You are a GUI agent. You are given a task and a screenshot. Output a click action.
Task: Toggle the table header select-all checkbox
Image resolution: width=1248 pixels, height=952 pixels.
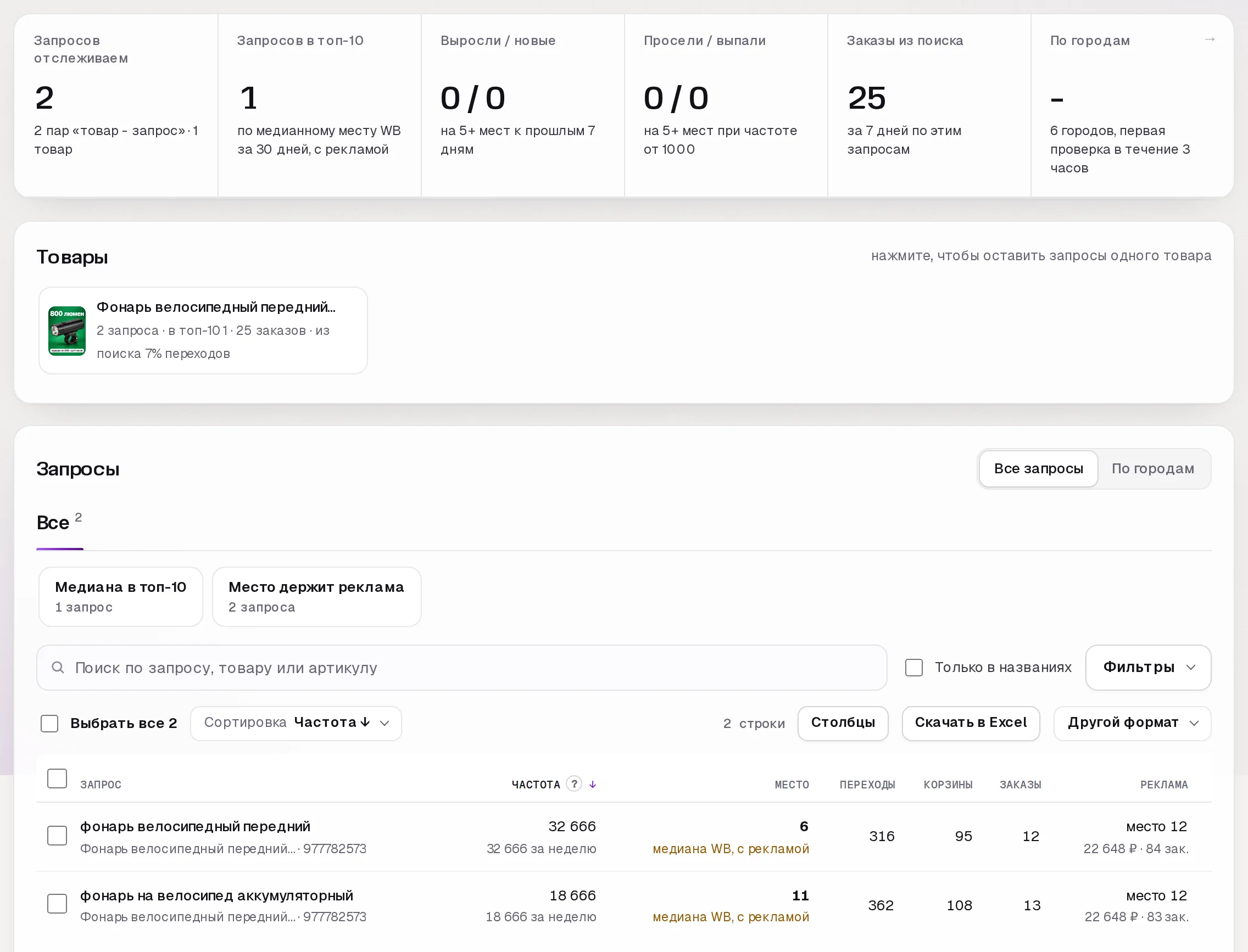click(57, 779)
